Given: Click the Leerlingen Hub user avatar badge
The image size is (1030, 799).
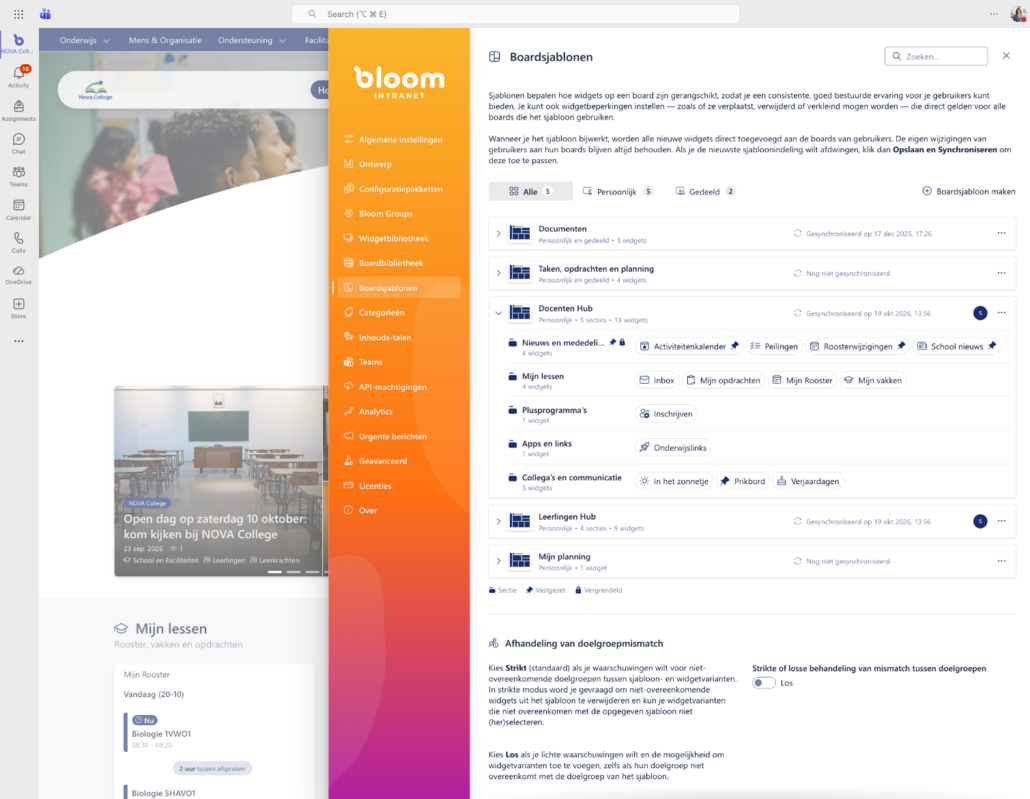Looking at the screenshot, I should point(980,521).
